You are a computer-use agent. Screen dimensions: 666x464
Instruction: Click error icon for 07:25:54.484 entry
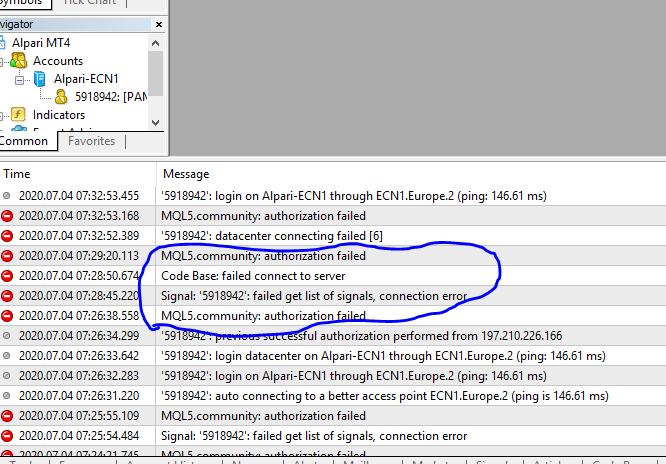(x=7, y=436)
